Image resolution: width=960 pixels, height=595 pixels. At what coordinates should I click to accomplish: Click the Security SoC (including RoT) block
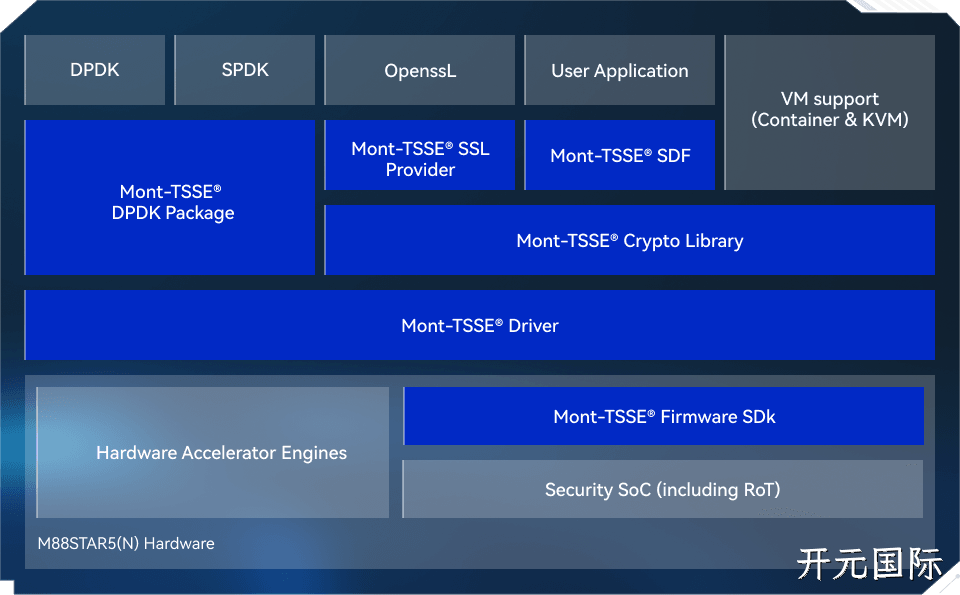(663, 489)
